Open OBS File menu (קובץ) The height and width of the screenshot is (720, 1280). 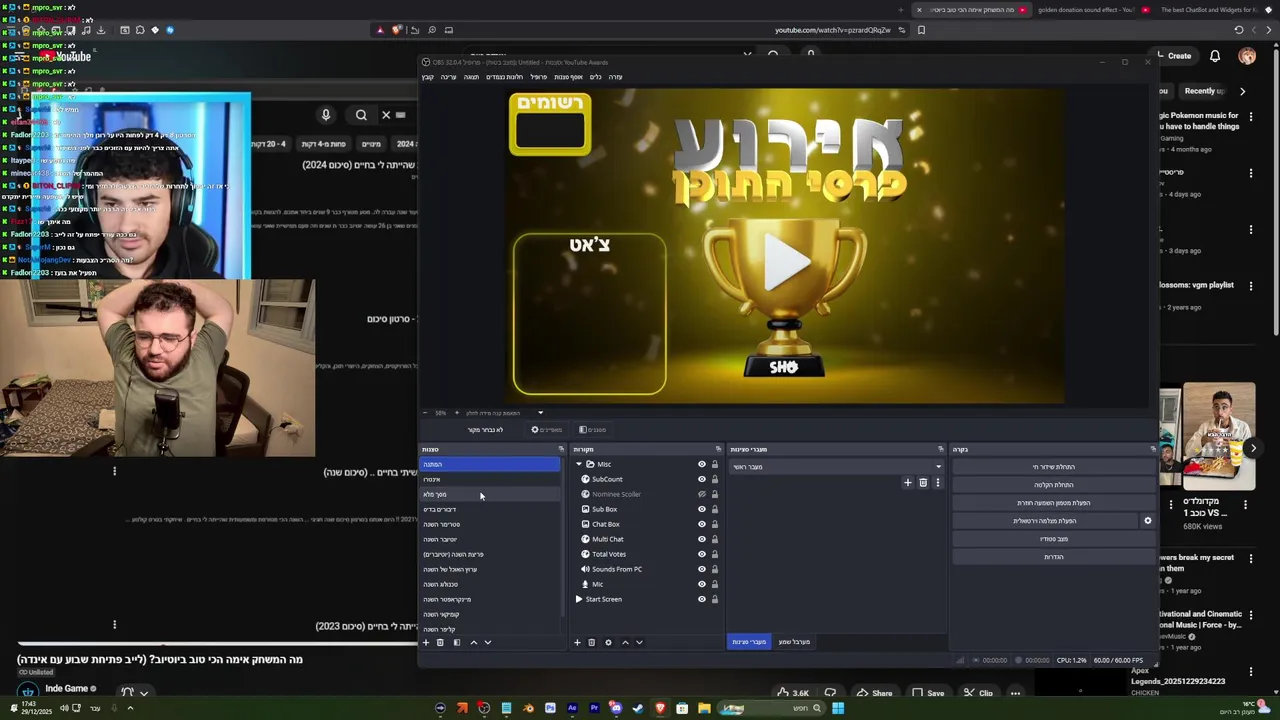pyautogui.click(x=427, y=77)
